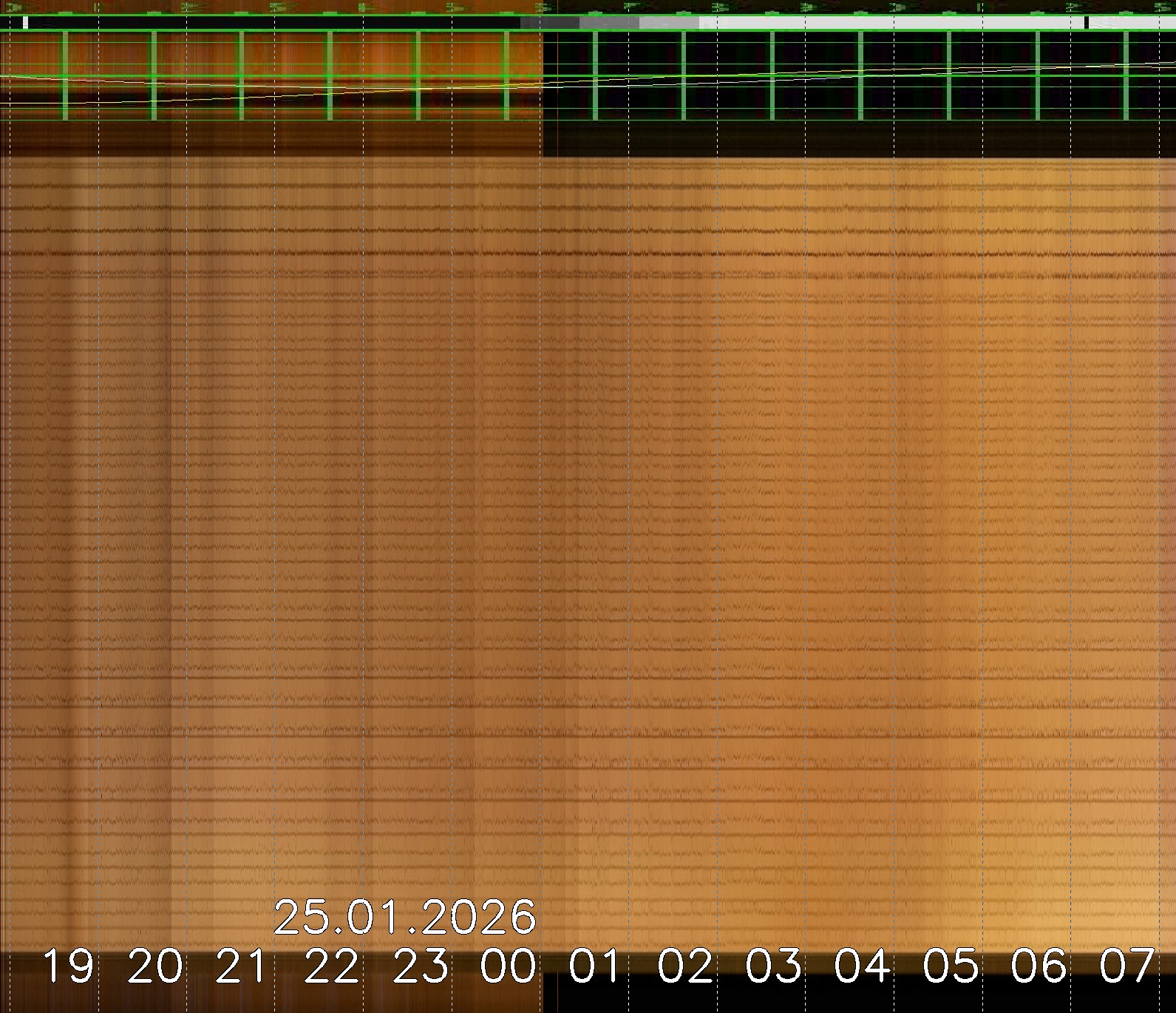Click the 23 hour label
This screenshot has width=1176, height=1013.
pyautogui.click(x=420, y=966)
